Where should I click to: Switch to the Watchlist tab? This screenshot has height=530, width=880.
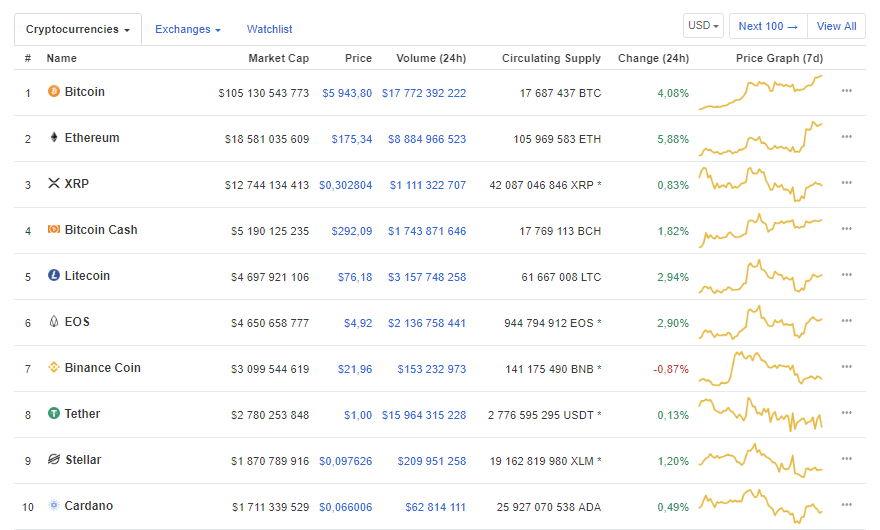(x=269, y=29)
